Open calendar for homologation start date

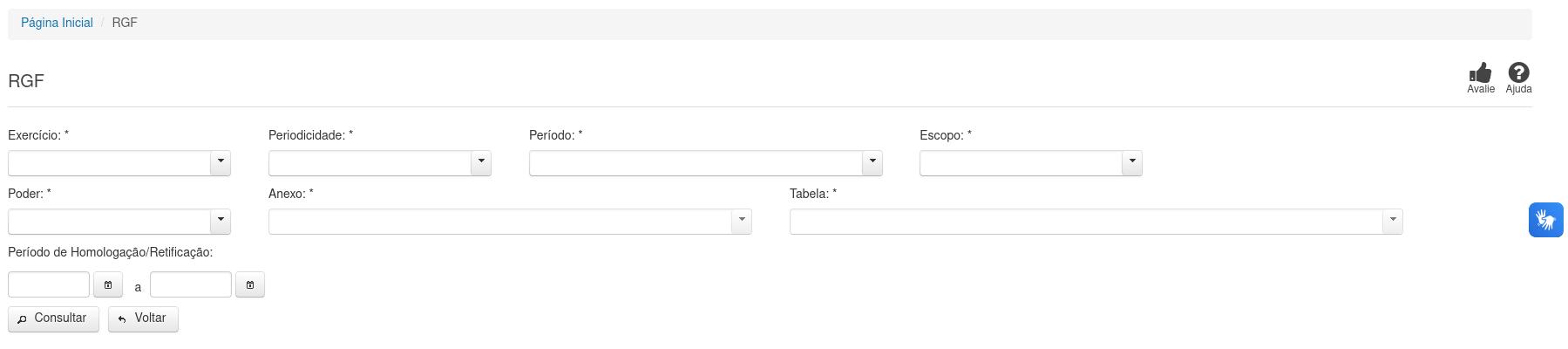pos(108,285)
